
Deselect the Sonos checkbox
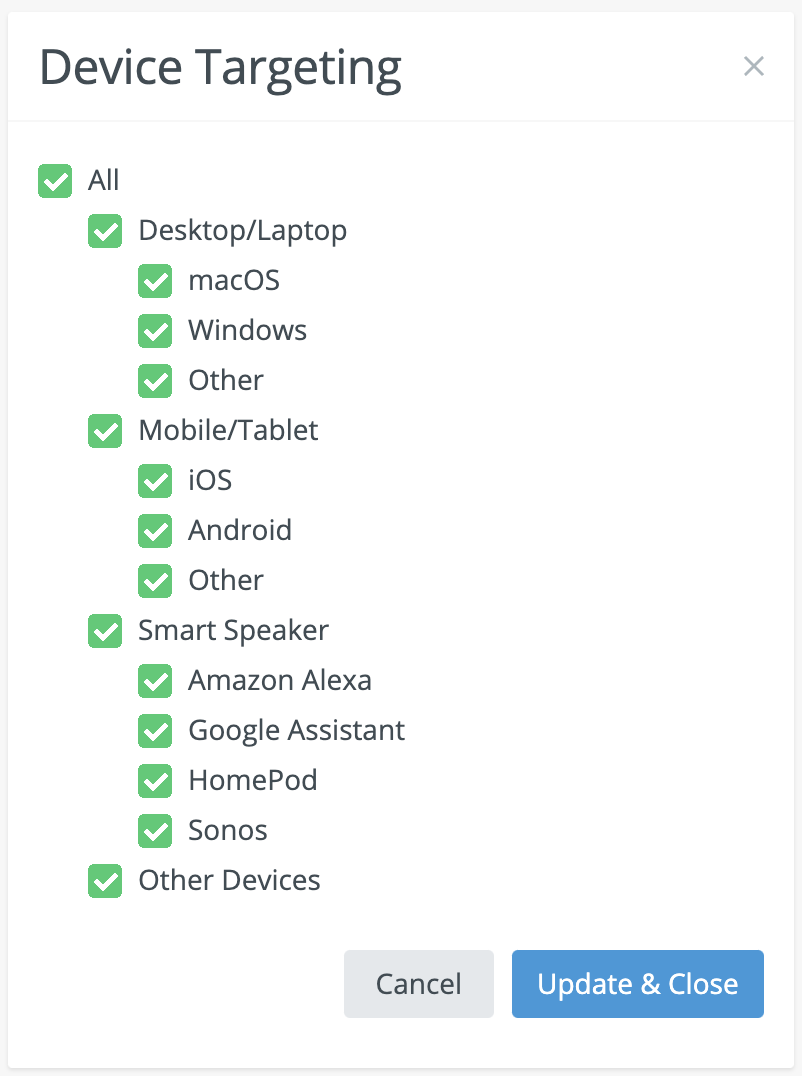155,831
